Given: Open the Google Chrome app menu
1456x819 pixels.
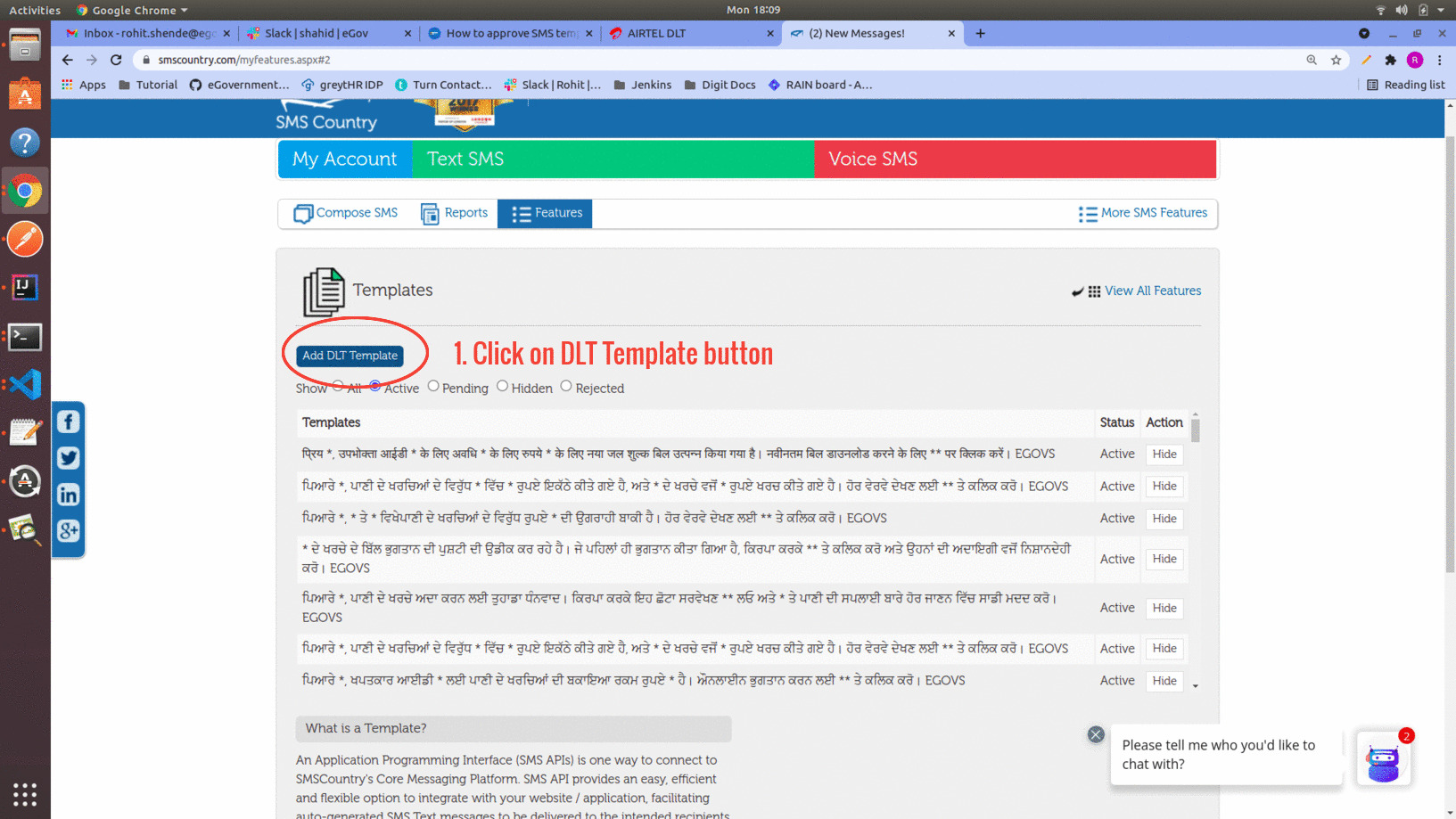Looking at the screenshot, I should (x=132, y=10).
